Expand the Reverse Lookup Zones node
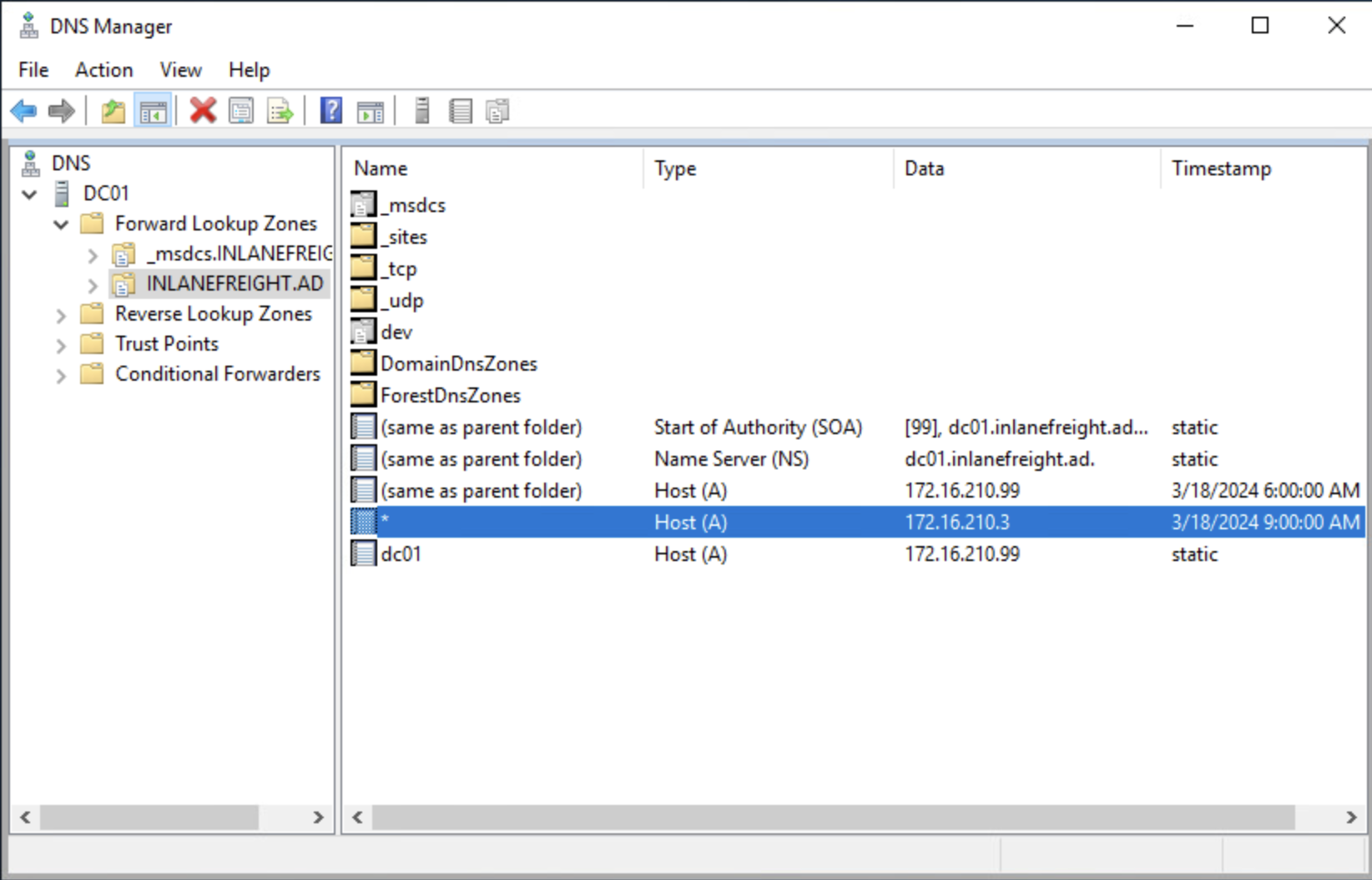The width and height of the screenshot is (1372, 880). point(61,316)
